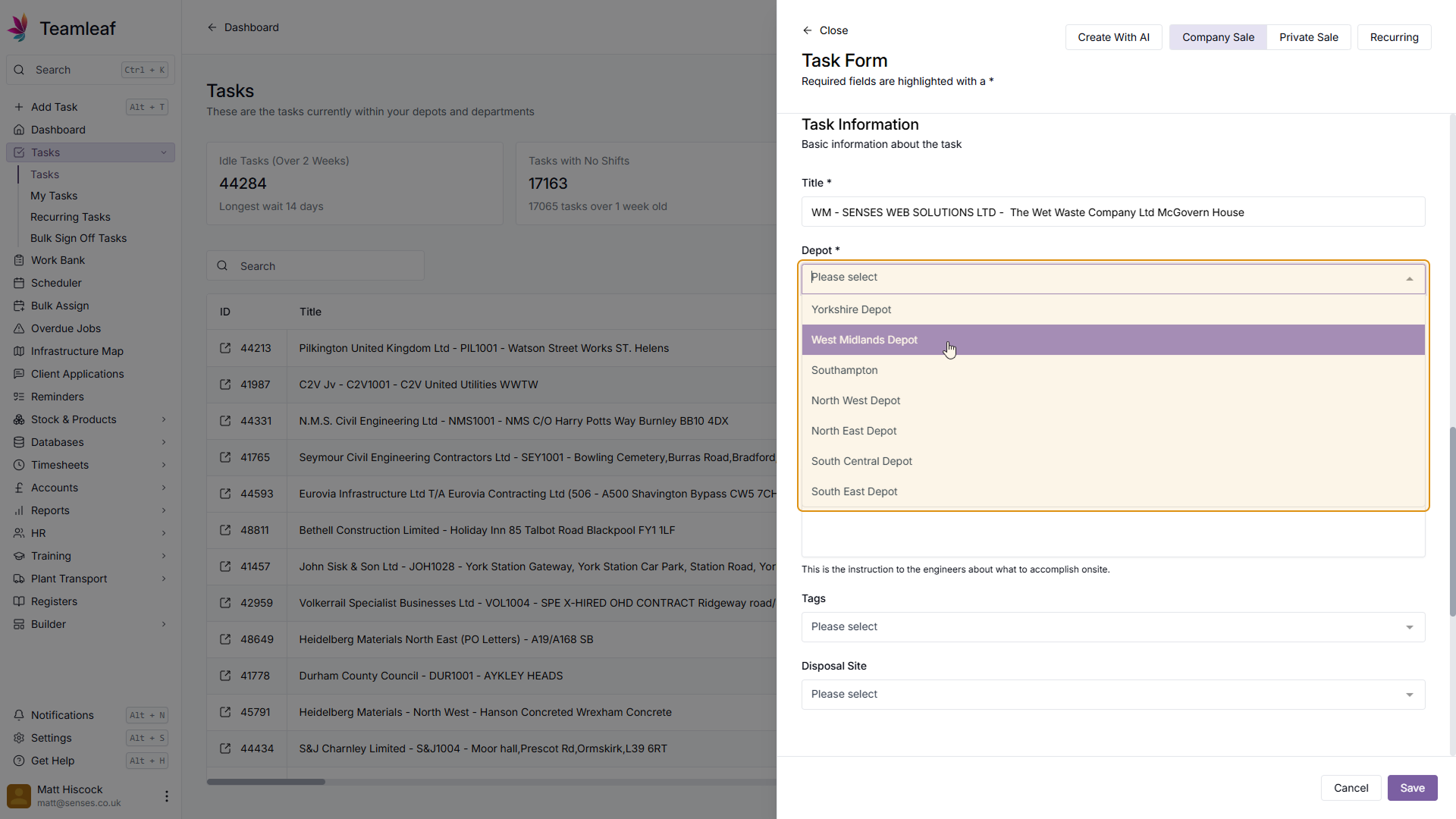Select South East Depot option

(x=1113, y=491)
